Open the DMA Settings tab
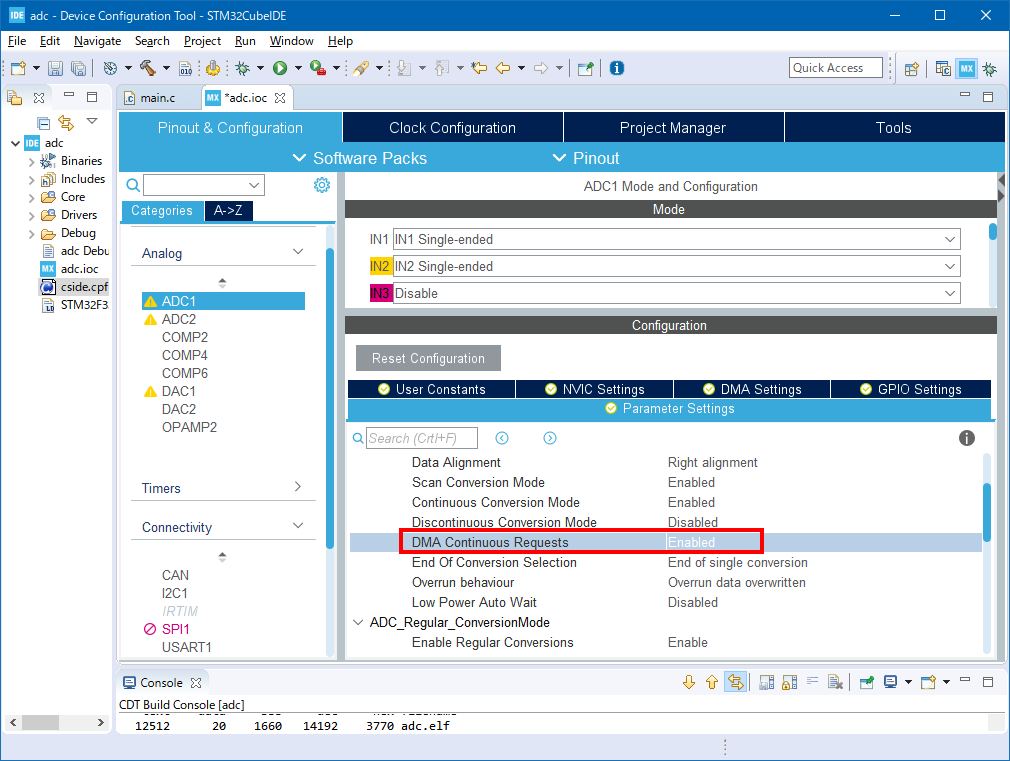This screenshot has width=1010, height=761. 752,389
